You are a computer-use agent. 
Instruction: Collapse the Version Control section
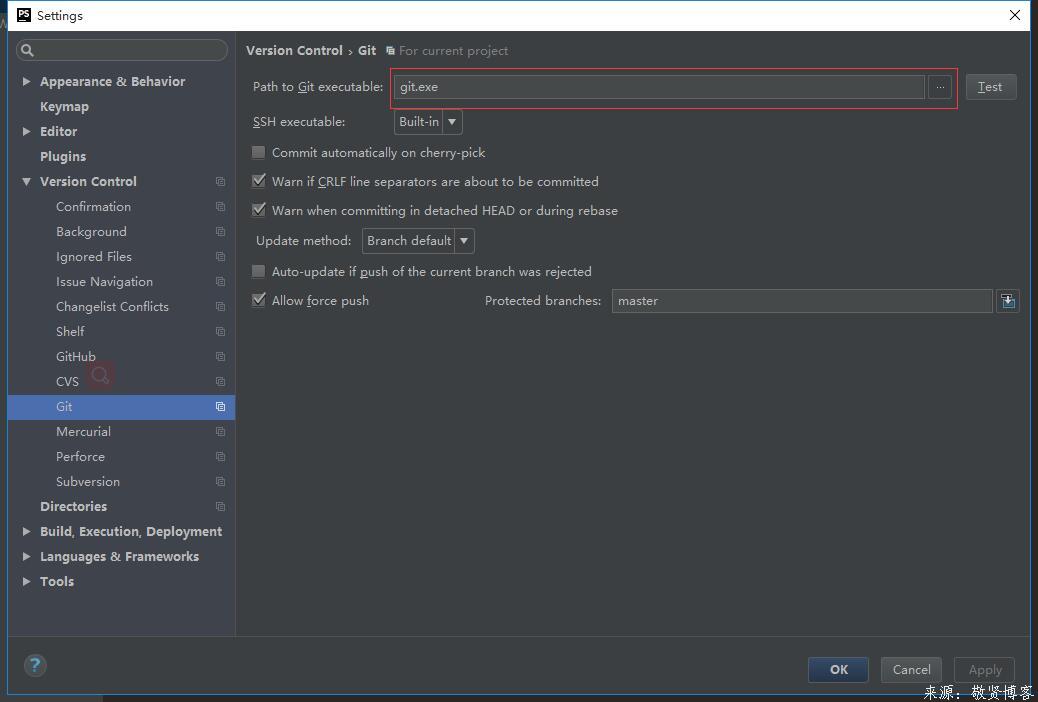point(26,181)
